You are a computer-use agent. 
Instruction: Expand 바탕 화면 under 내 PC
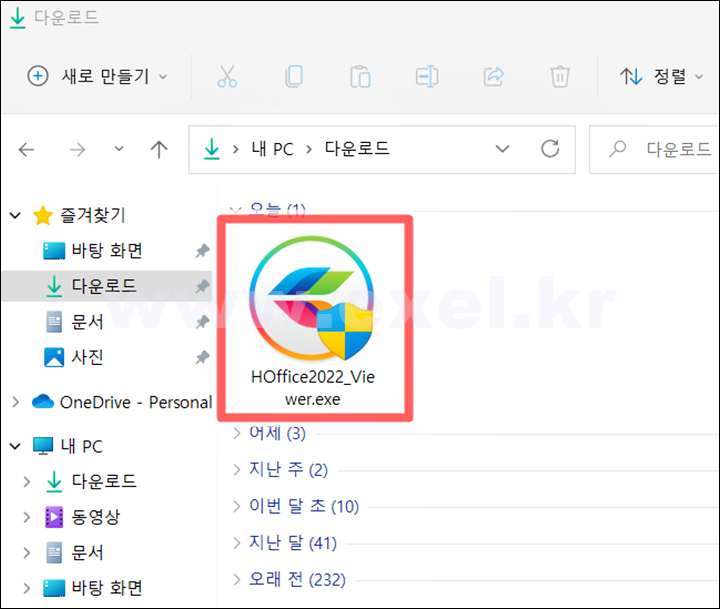pos(27,588)
